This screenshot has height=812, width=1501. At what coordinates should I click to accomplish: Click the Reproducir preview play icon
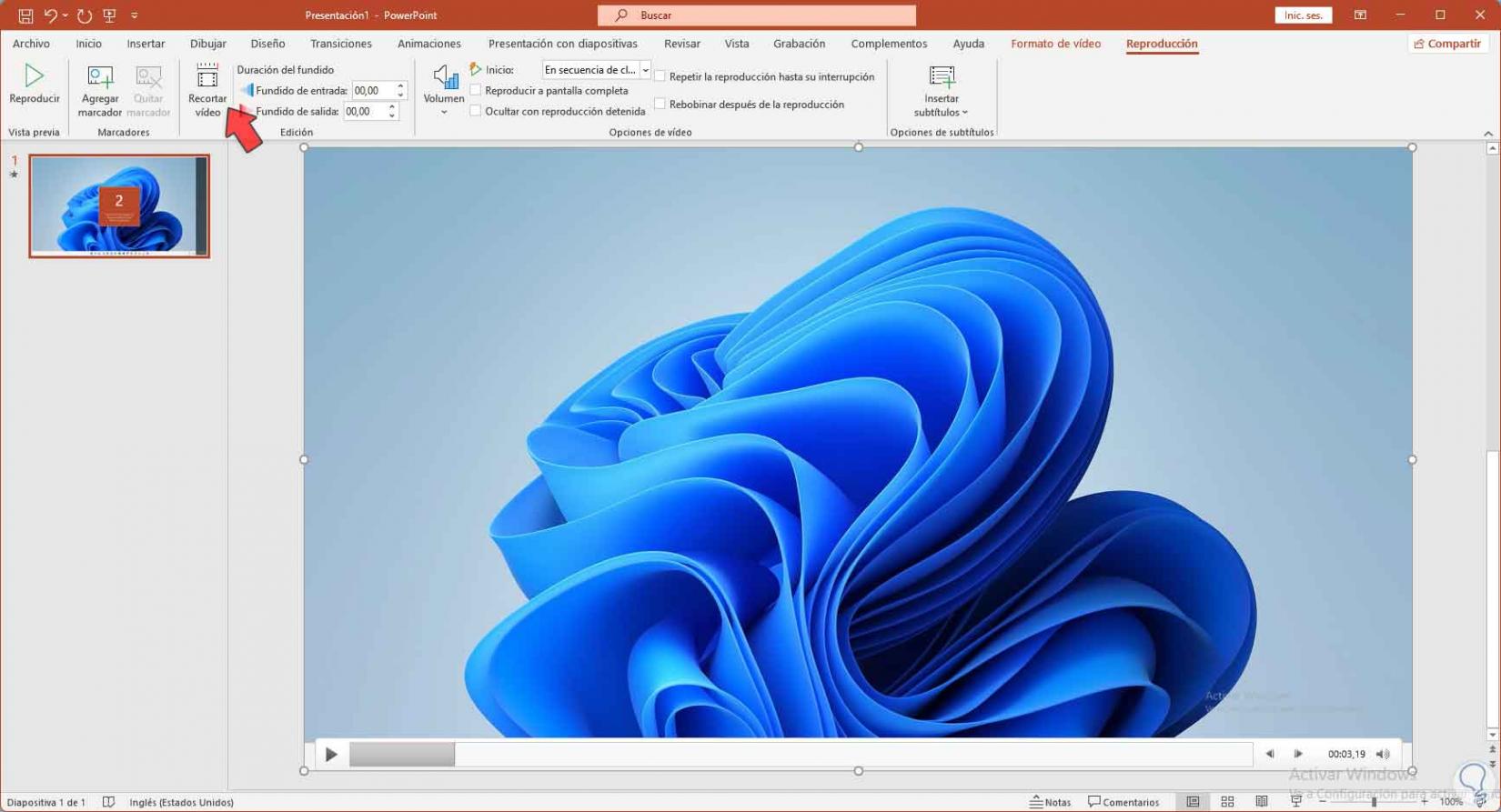coord(35,75)
